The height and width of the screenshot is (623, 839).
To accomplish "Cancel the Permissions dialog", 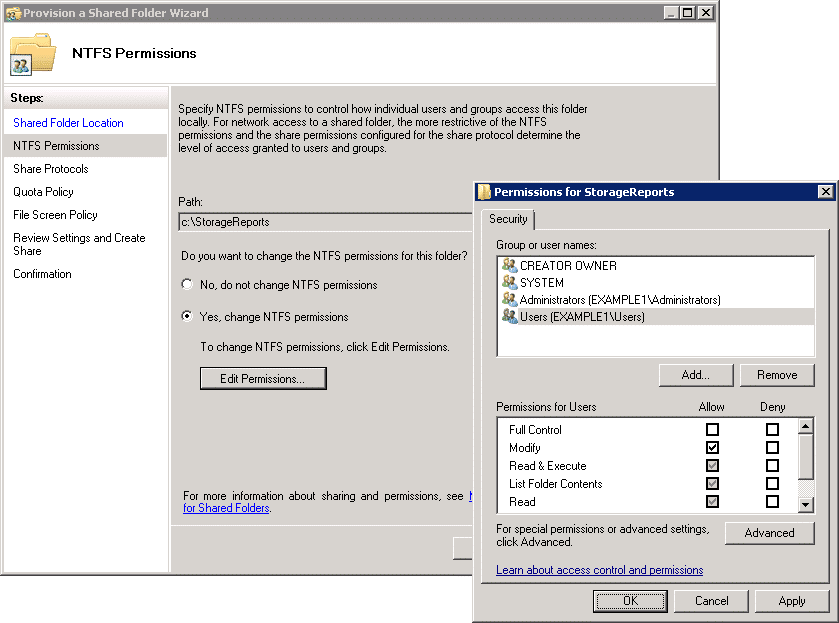I will pyautogui.click(x=711, y=601).
